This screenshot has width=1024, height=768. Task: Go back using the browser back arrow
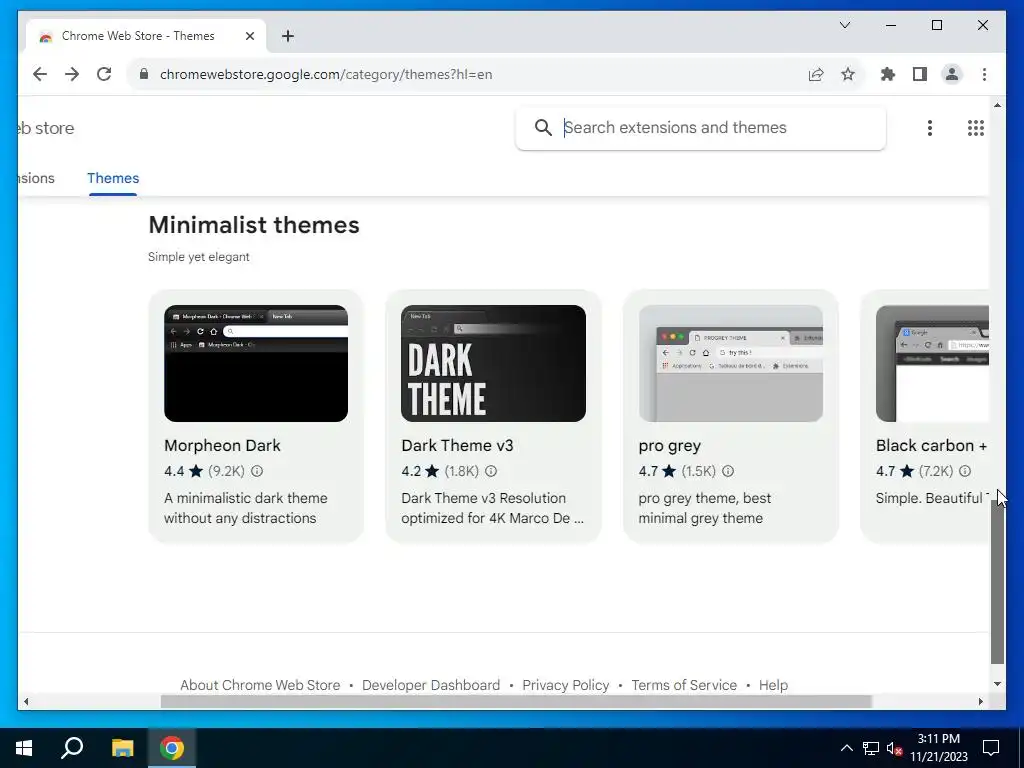(x=40, y=74)
